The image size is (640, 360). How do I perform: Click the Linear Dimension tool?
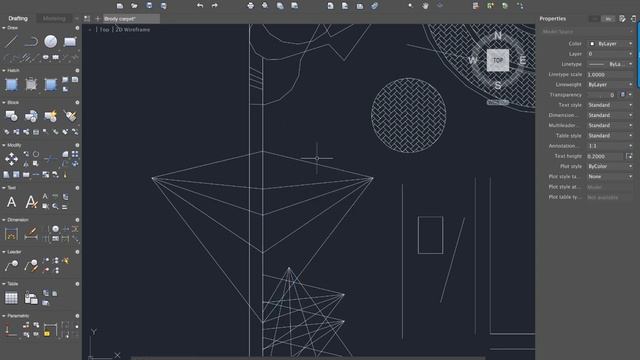(x=11, y=233)
